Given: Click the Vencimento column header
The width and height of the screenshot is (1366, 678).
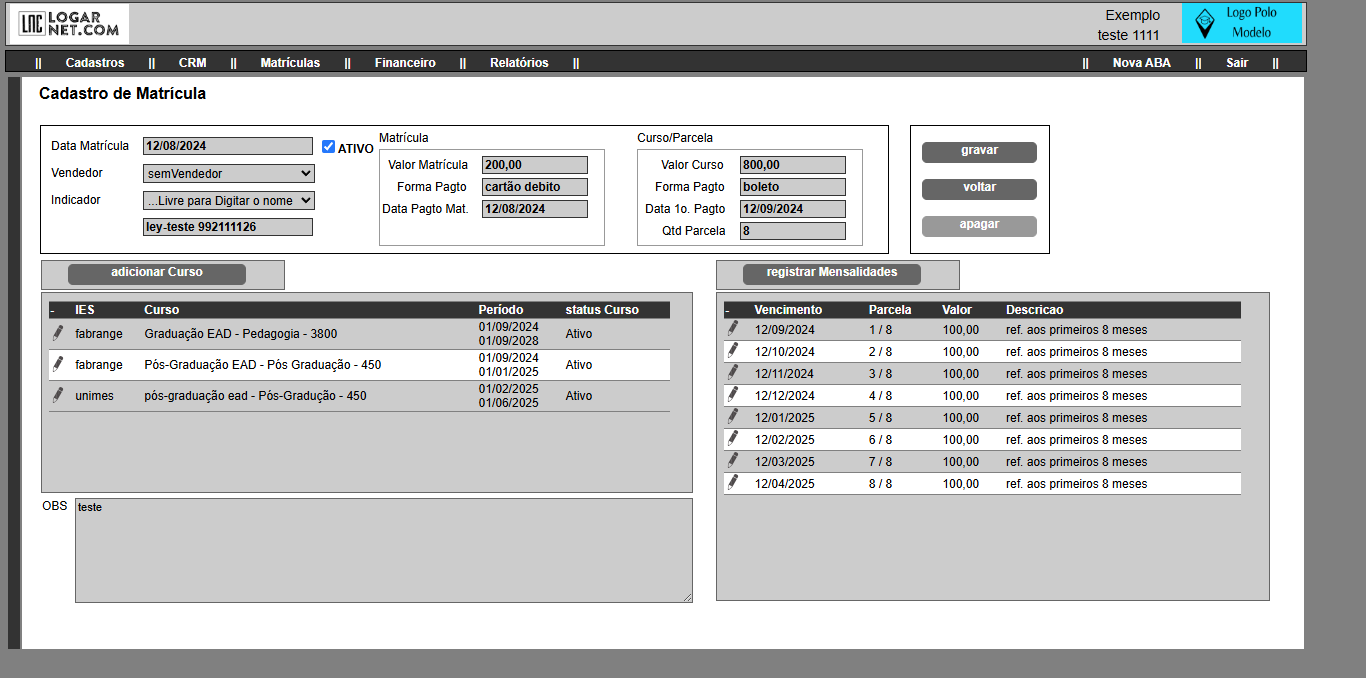Looking at the screenshot, I should point(788,310).
